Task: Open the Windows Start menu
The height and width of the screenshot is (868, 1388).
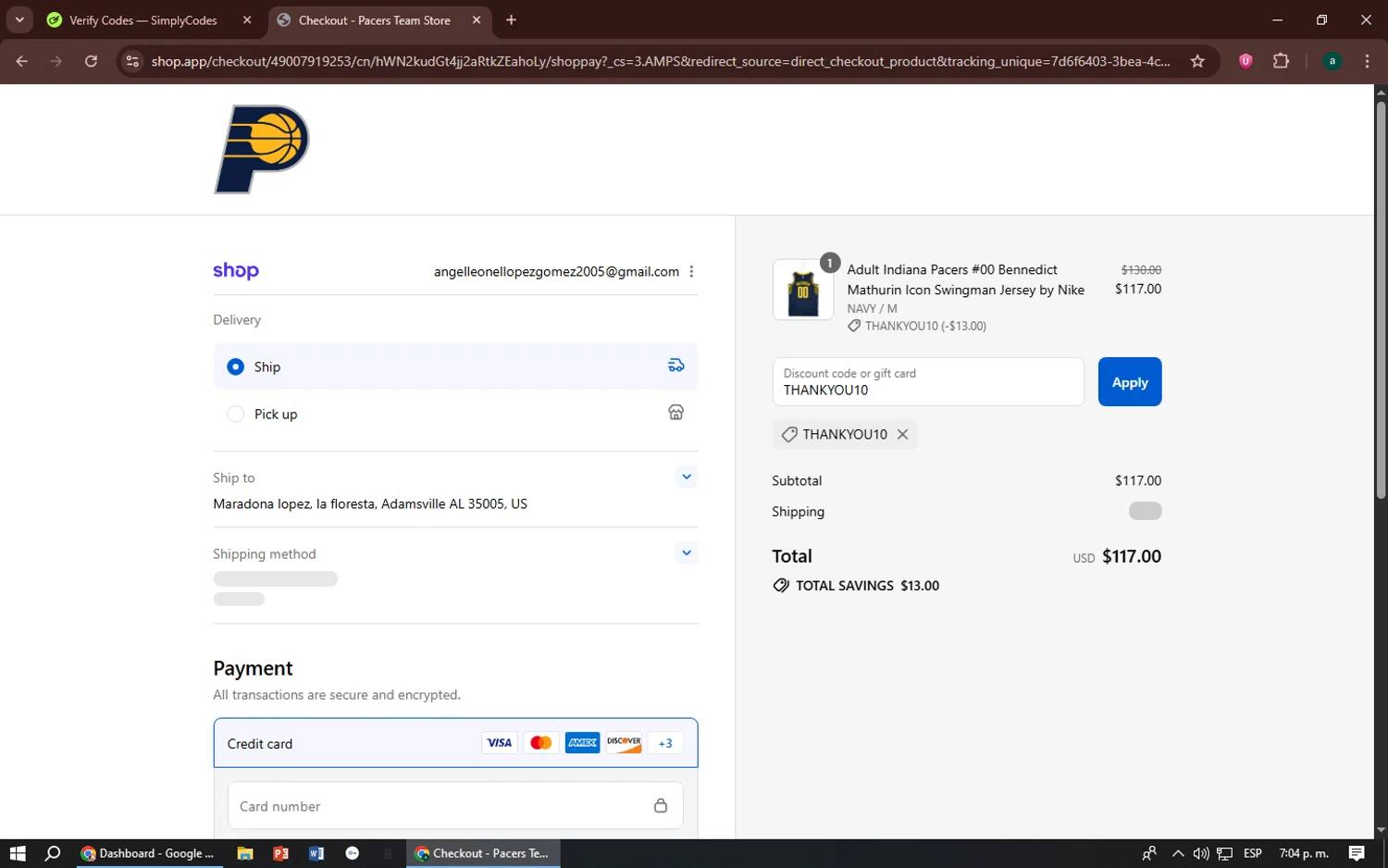Action: click(18, 853)
